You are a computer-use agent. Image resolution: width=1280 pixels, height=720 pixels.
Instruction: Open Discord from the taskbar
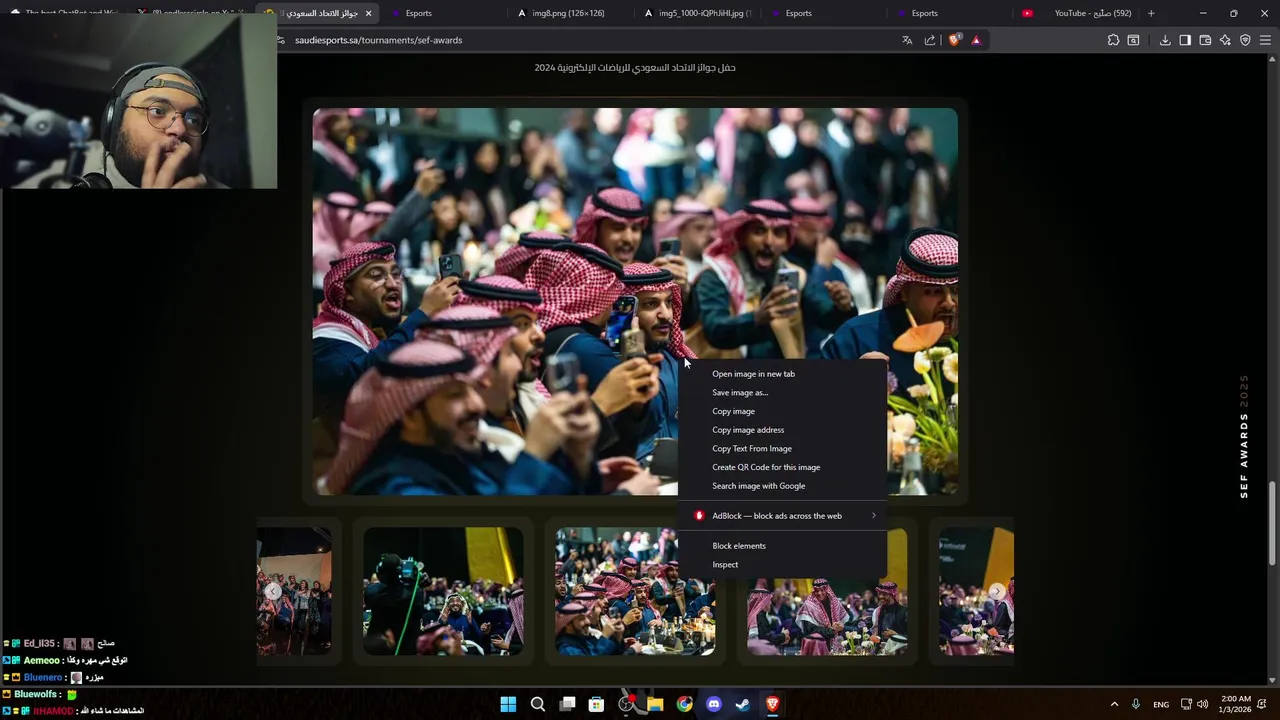[x=714, y=704]
